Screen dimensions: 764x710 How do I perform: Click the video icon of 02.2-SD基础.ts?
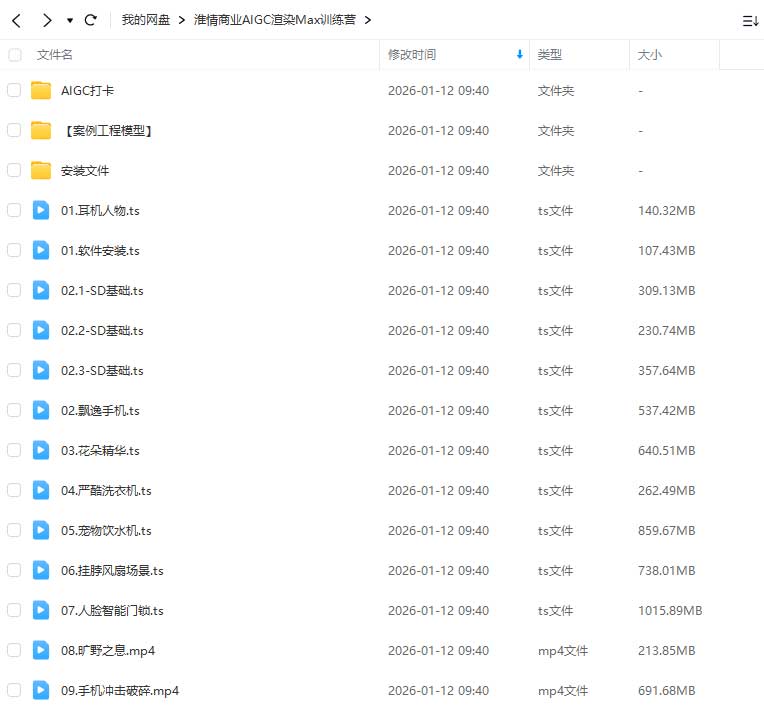click(x=41, y=330)
